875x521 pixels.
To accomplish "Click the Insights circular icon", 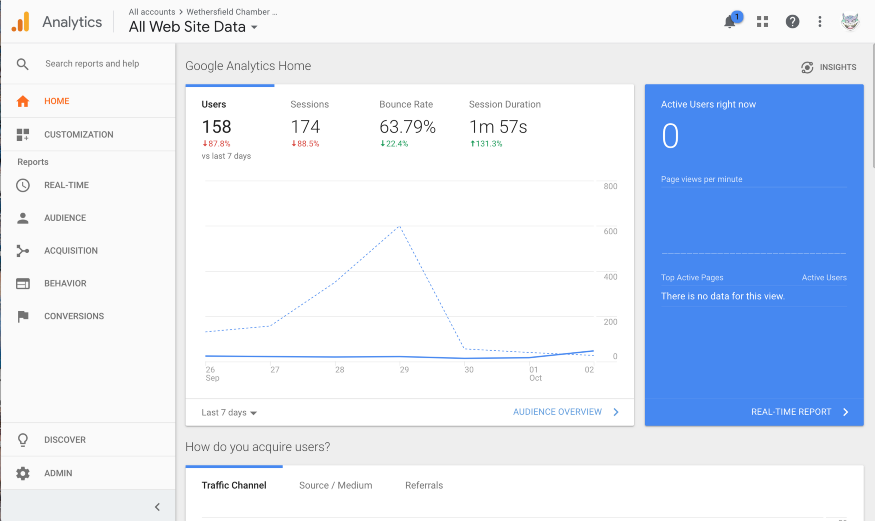I will point(807,67).
